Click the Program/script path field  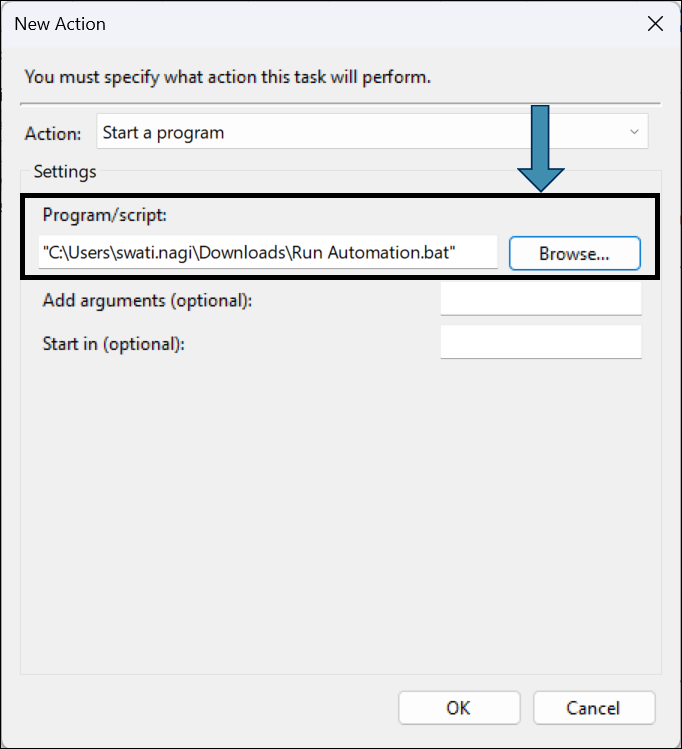coord(267,253)
